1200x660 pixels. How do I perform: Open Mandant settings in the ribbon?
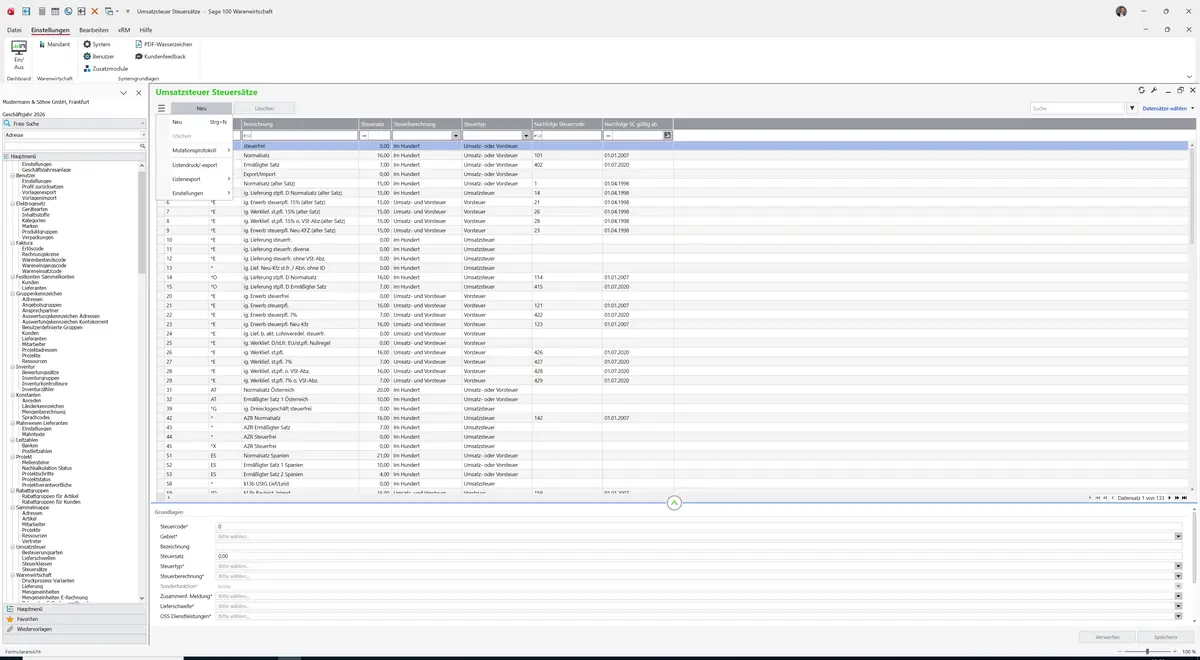[54, 44]
